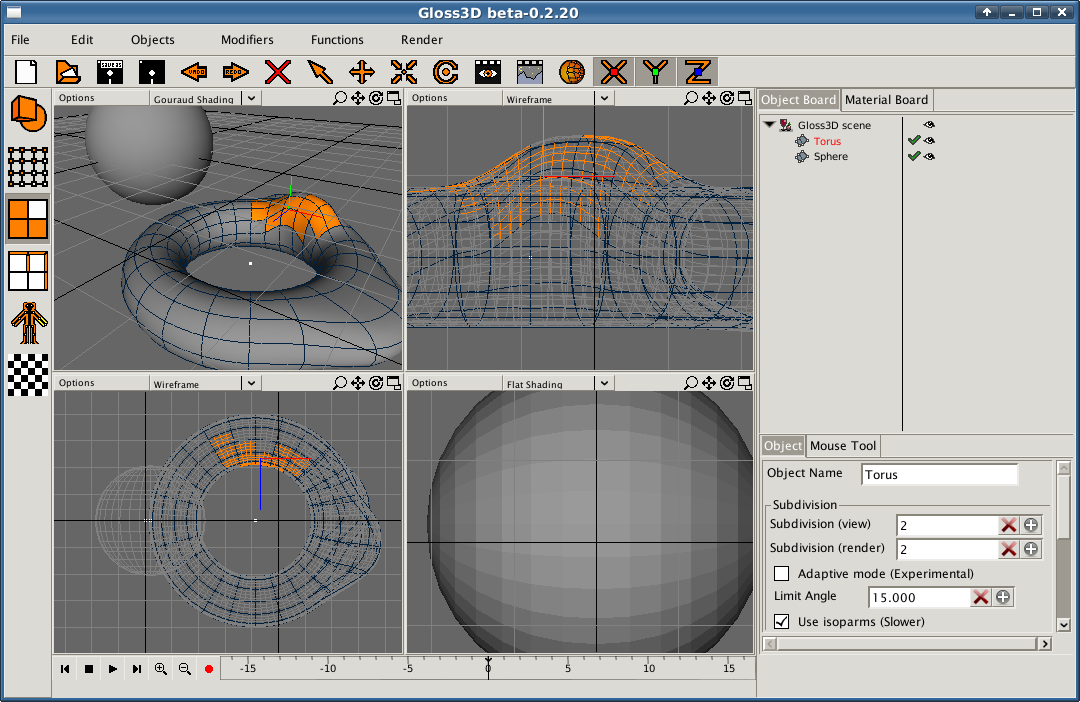Viewport: 1080px width, 702px height.
Task: Switch to the Mouse Tool tab
Action: coord(843,446)
